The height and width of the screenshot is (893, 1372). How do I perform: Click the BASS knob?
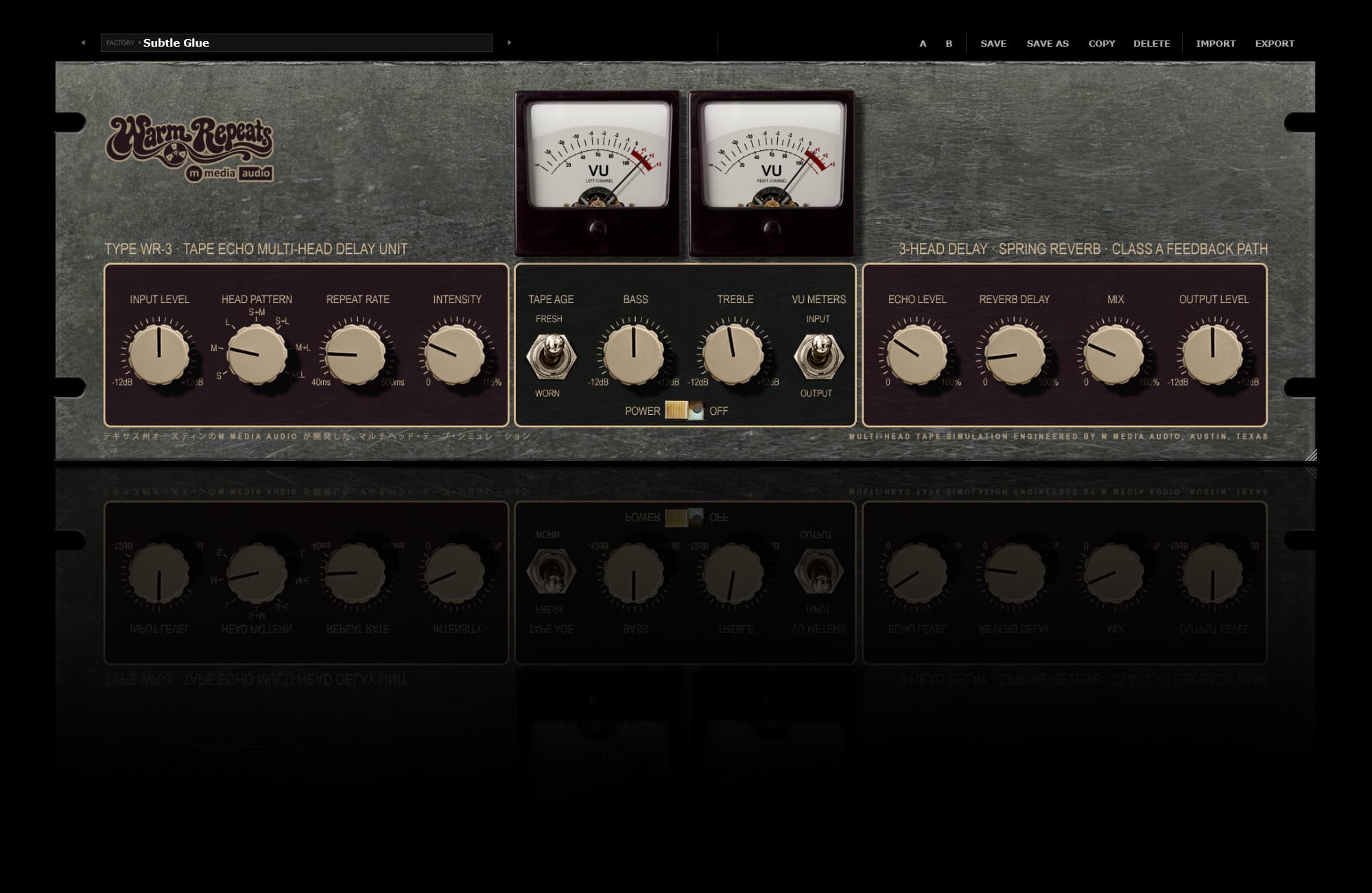point(634,354)
